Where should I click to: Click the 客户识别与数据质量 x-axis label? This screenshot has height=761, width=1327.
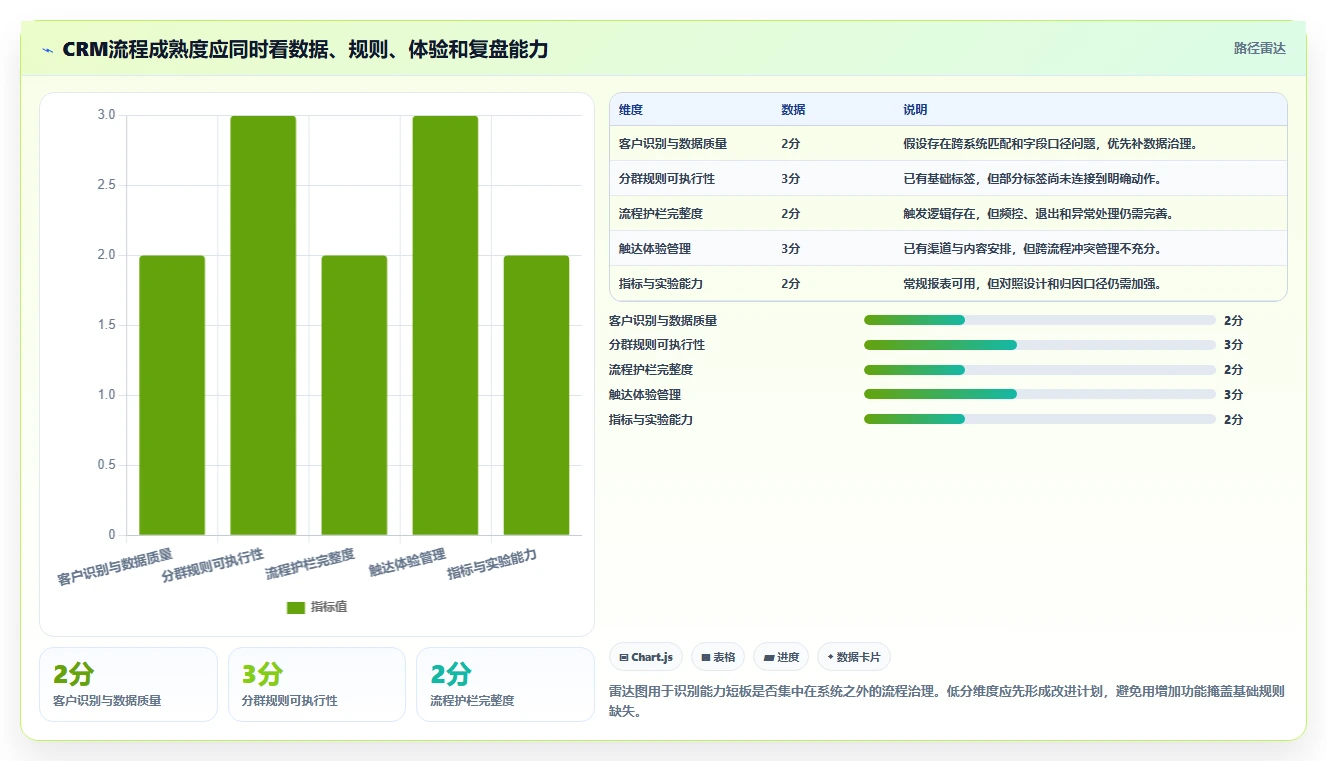point(115,567)
